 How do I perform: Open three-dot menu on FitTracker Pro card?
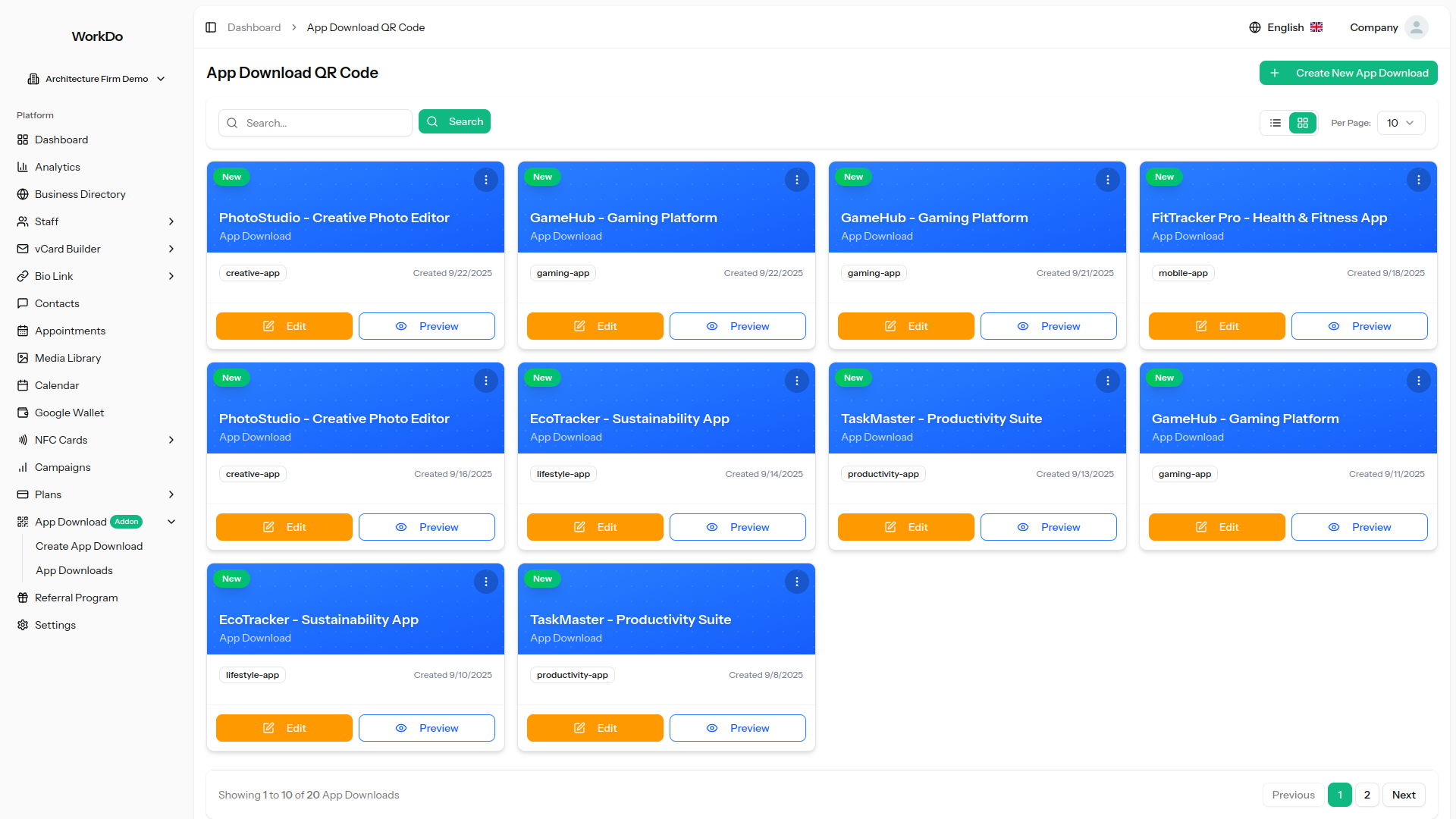click(x=1418, y=180)
